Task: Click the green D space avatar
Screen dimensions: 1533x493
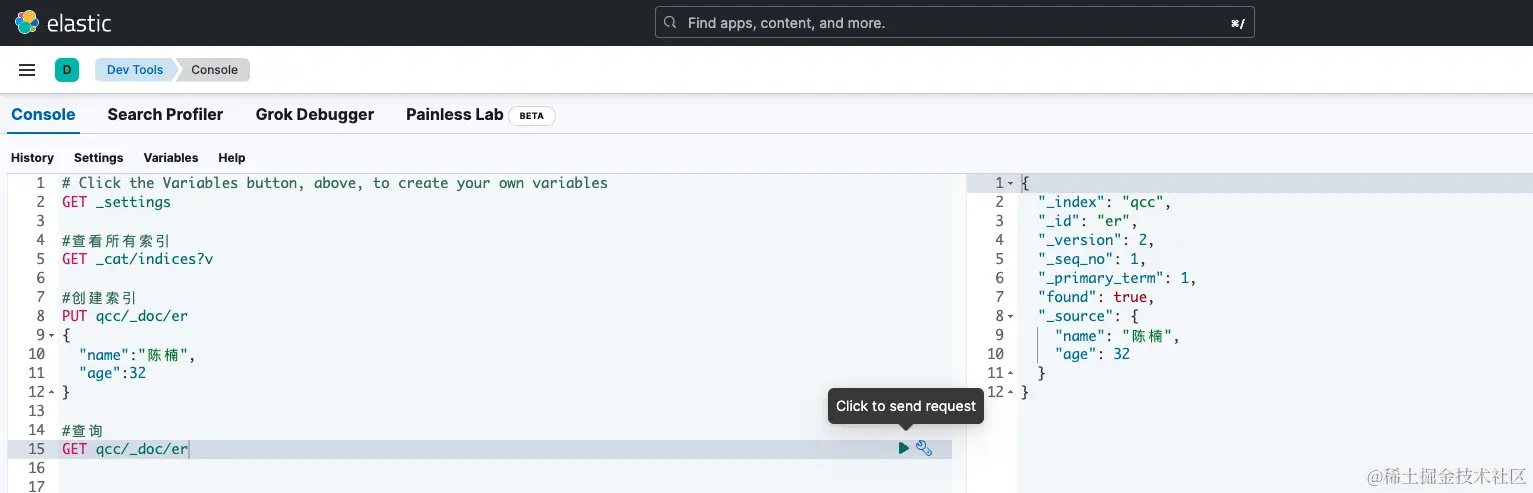Action: click(67, 70)
